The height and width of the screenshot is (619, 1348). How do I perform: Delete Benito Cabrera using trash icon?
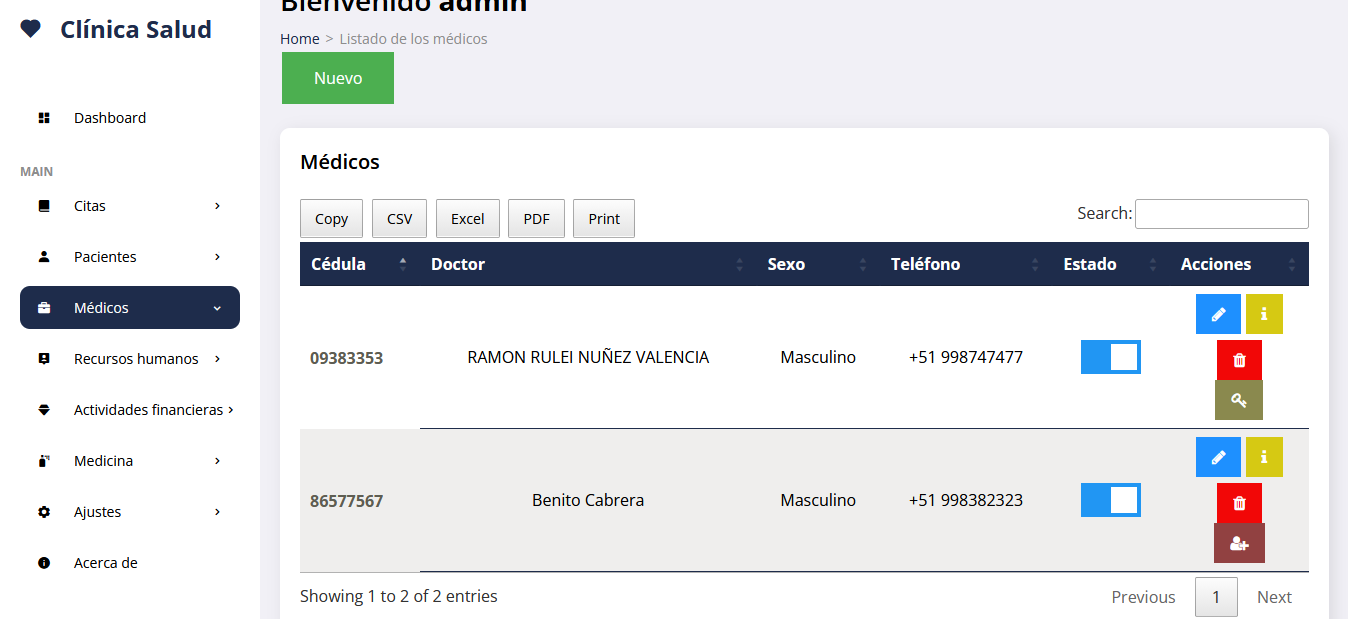pyautogui.click(x=1239, y=503)
